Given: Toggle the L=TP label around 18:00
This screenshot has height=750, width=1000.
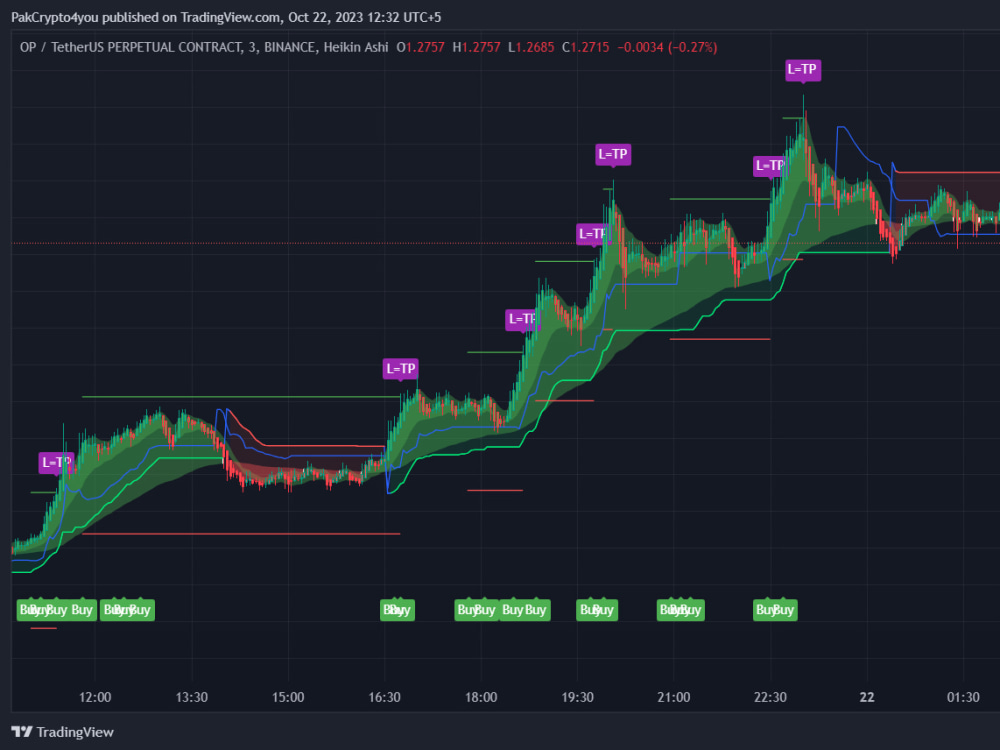Looking at the screenshot, I should tap(522, 319).
